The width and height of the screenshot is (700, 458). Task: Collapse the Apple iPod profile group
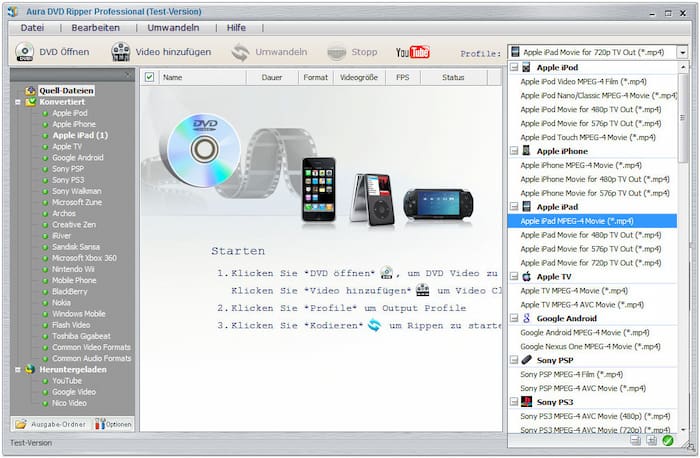click(514, 67)
